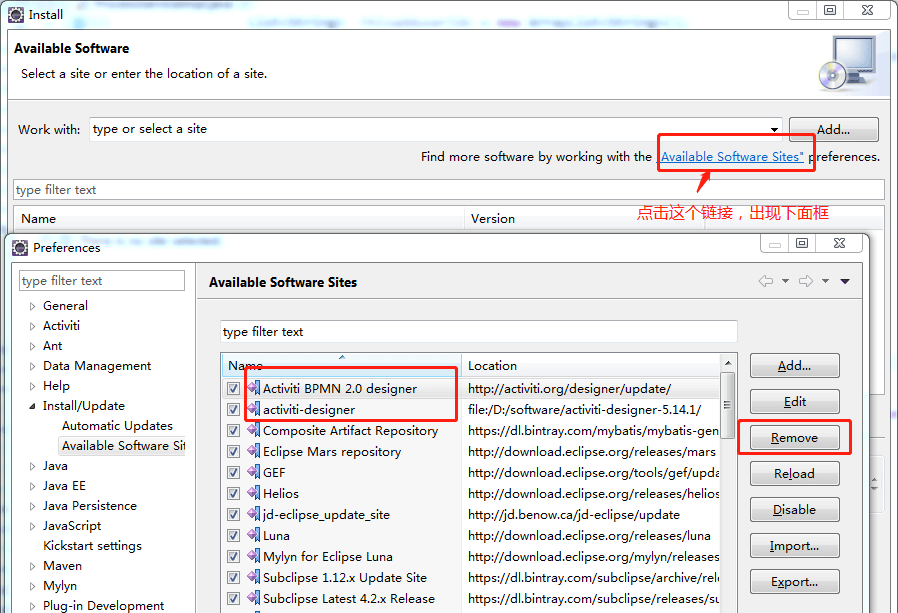
Task: Click the back navigation arrow in Preferences
Action: 766,281
